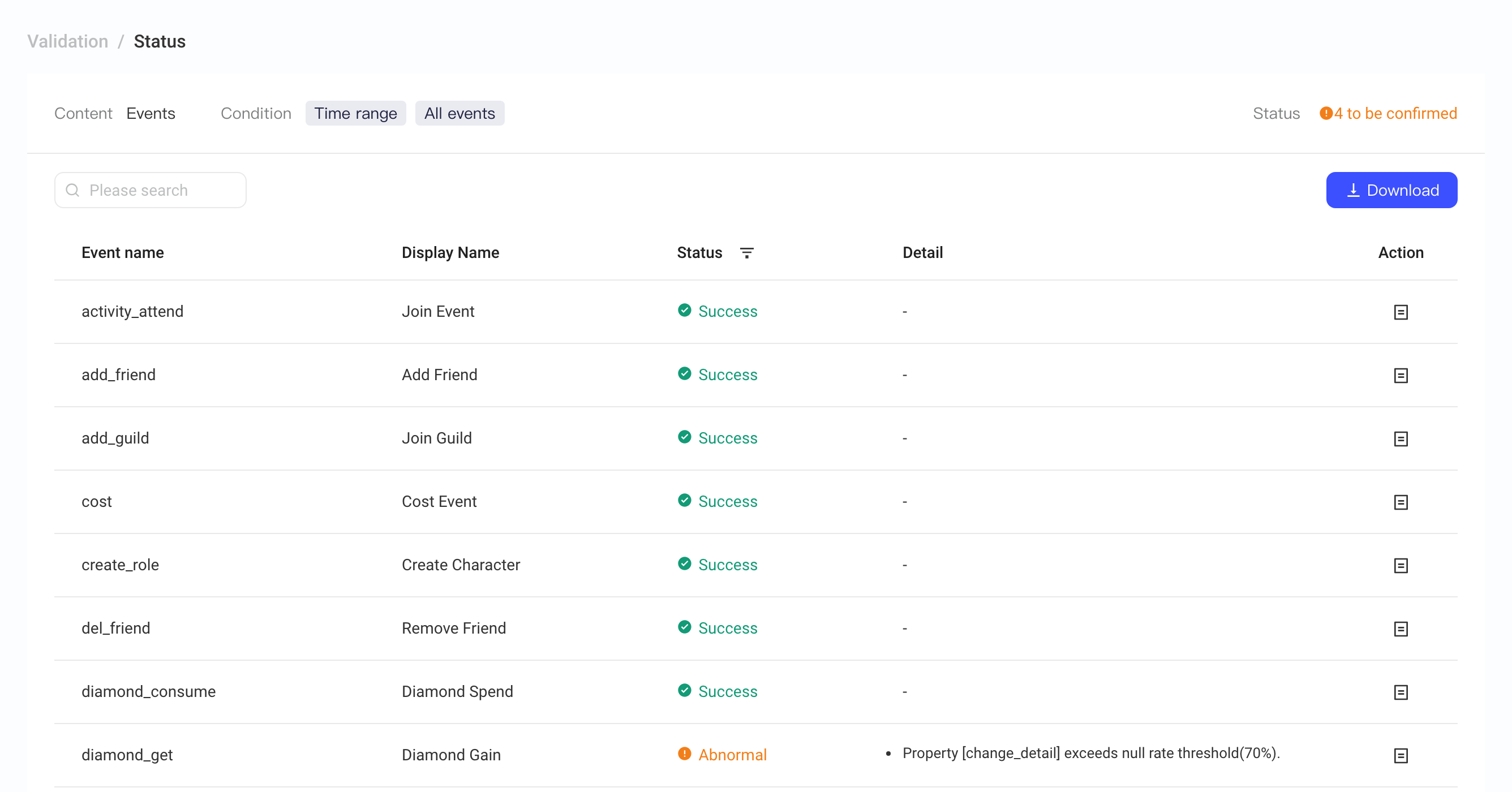This screenshot has height=792, width=1512.
Task: Click the 'Remove Friend' display name
Action: pyautogui.click(x=454, y=629)
